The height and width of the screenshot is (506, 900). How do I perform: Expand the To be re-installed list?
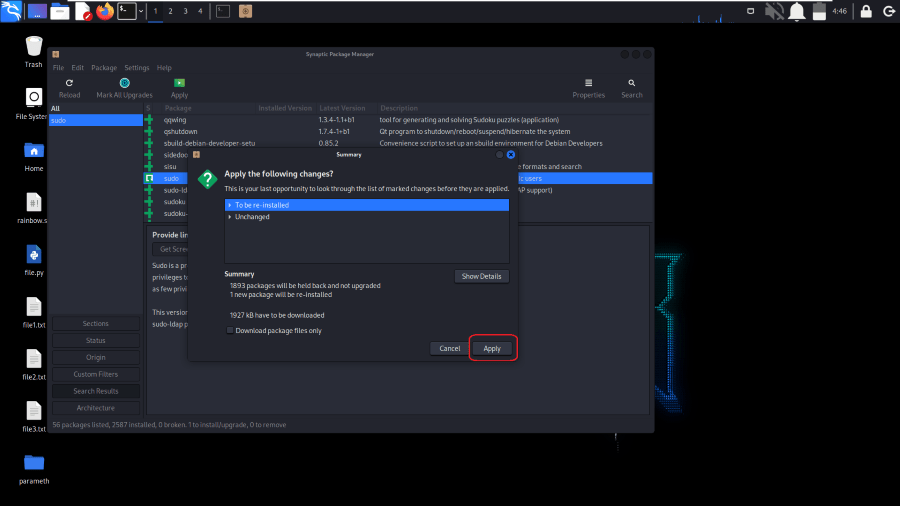230,205
